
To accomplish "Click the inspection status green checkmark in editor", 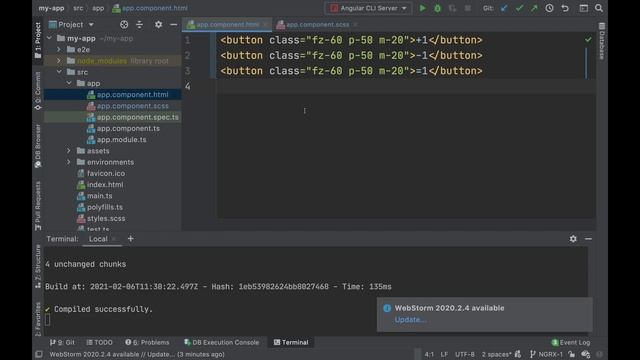I will click(588, 40).
